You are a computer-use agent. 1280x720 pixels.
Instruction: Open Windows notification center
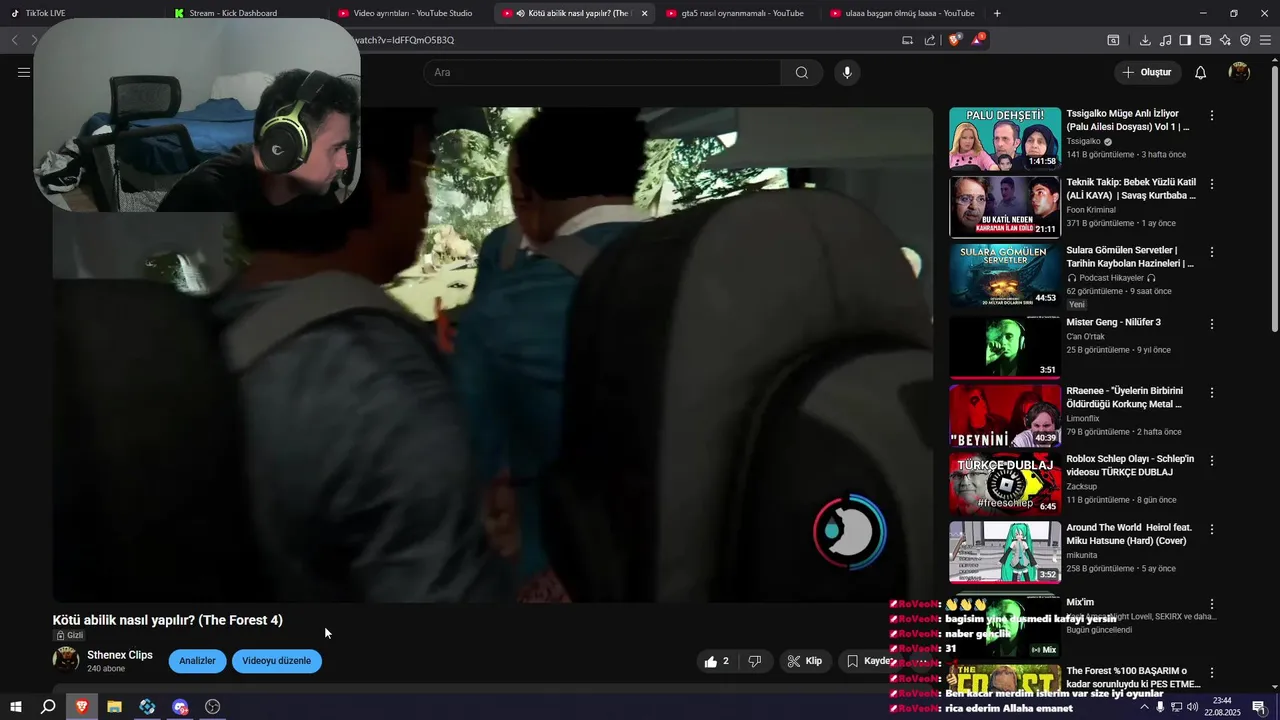pyautogui.click(x=1258, y=707)
